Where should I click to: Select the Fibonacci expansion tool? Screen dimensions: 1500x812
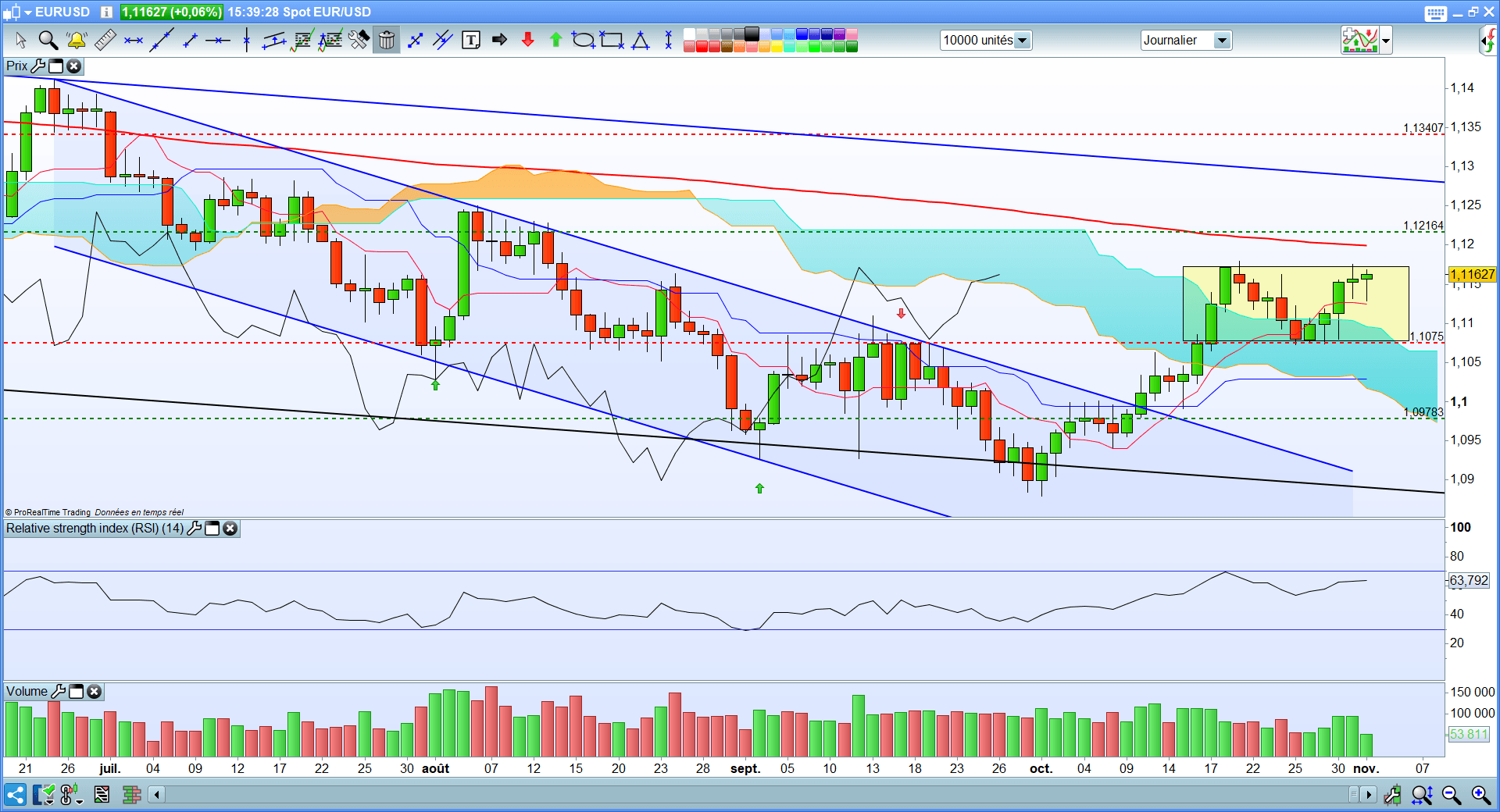[330, 40]
